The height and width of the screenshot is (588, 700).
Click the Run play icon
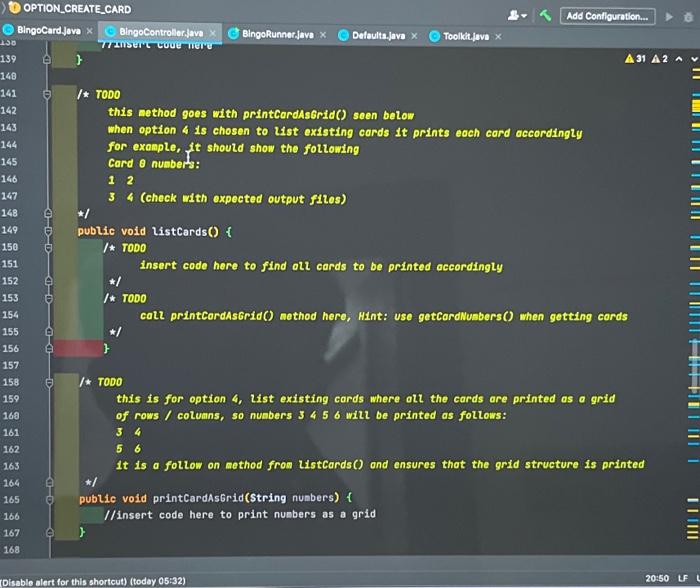(669, 17)
